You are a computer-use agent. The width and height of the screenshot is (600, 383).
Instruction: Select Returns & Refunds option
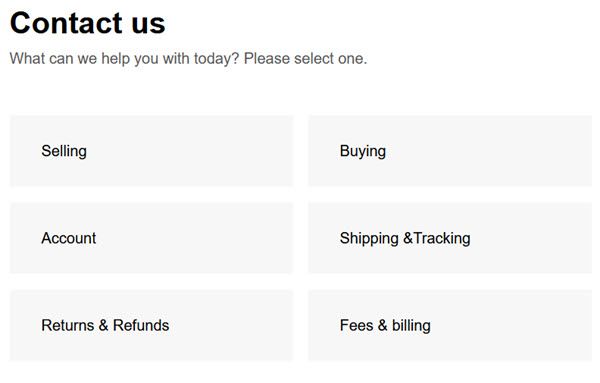(x=151, y=325)
